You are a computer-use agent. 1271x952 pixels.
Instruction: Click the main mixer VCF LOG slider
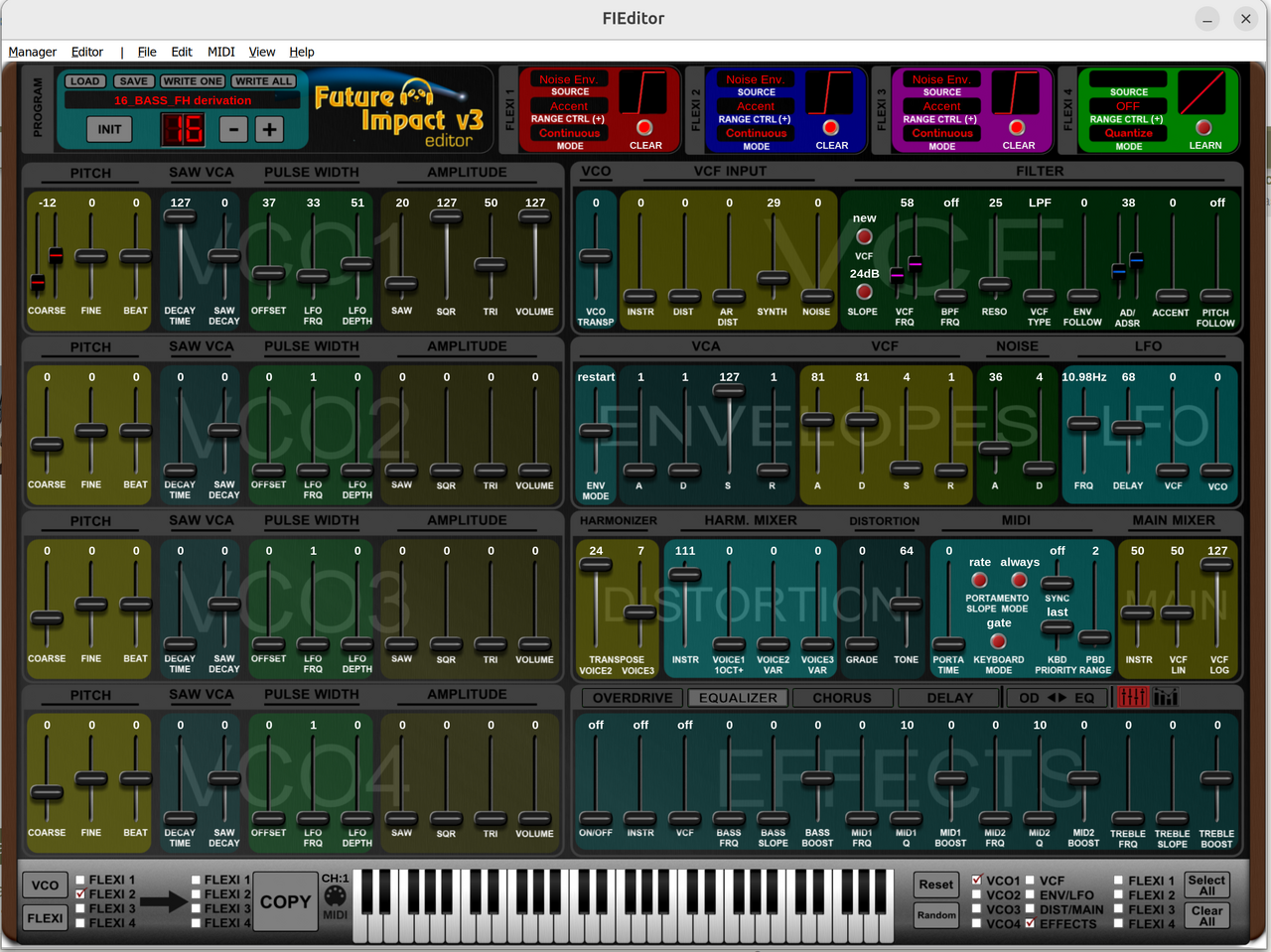1218,564
